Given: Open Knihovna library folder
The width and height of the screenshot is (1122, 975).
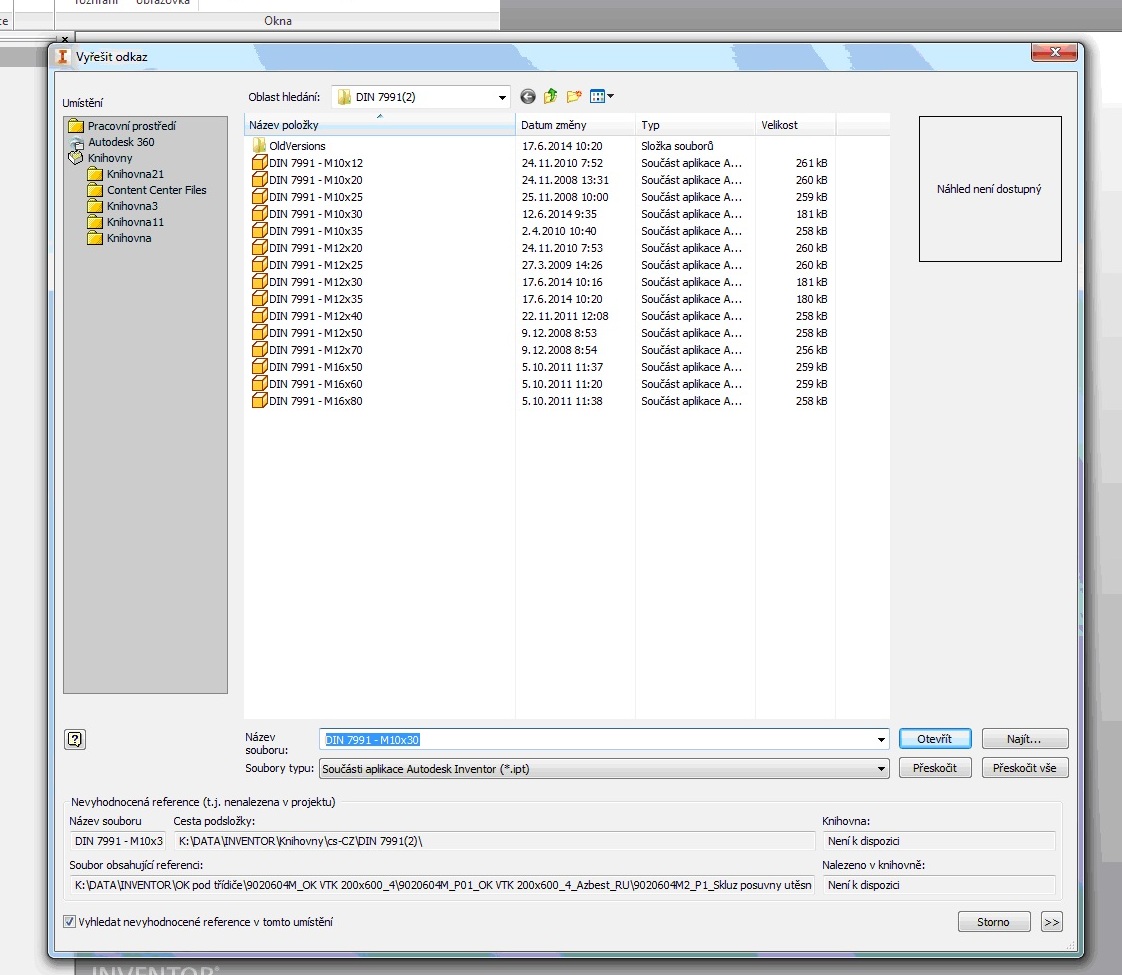Looking at the screenshot, I should [x=120, y=237].
